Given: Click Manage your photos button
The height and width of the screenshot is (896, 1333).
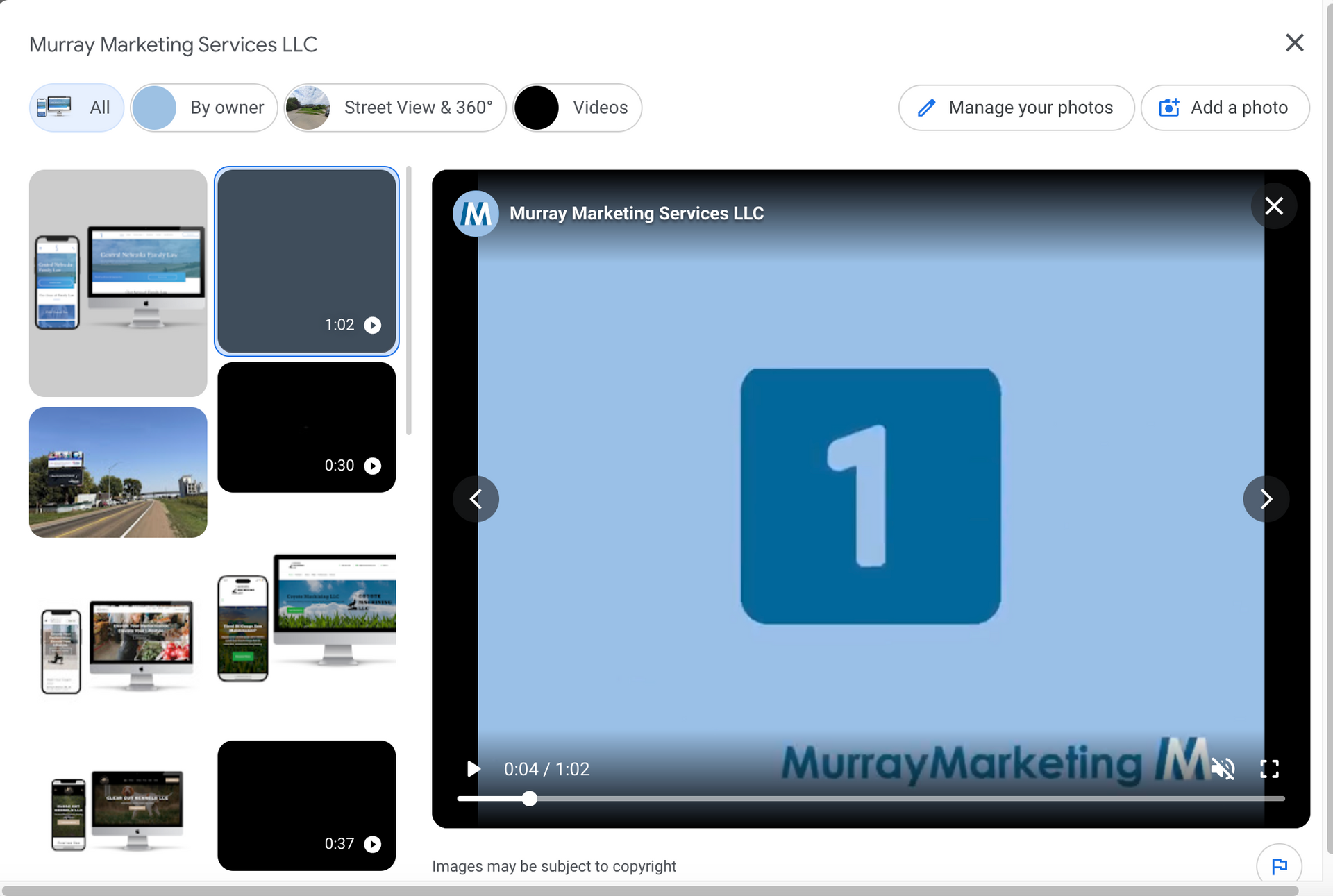Looking at the screenshot, I should [x=1016, y=108].
